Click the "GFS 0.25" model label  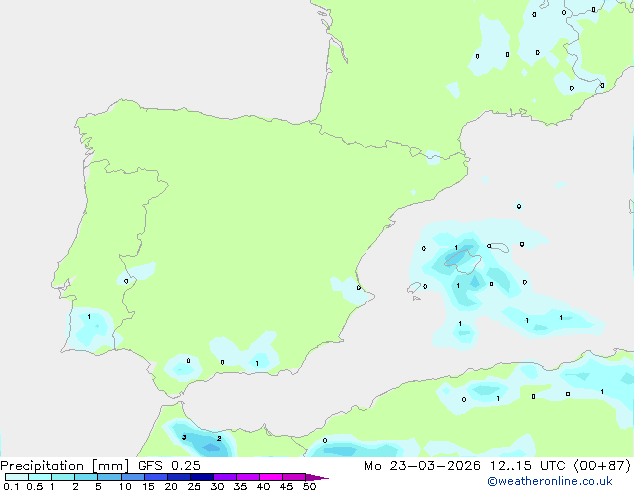pyautogui.click(x=169, y=466)
